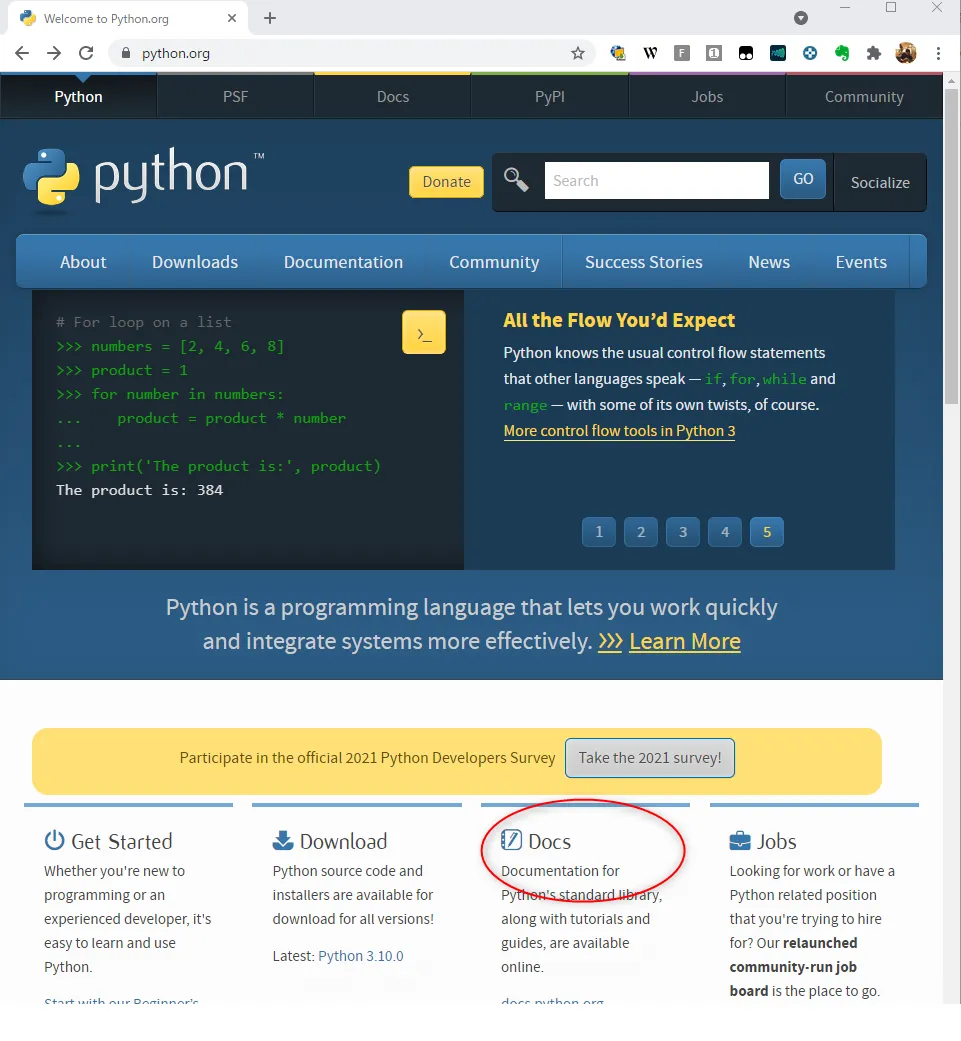Click the Wikipedia extension icon

650,54
